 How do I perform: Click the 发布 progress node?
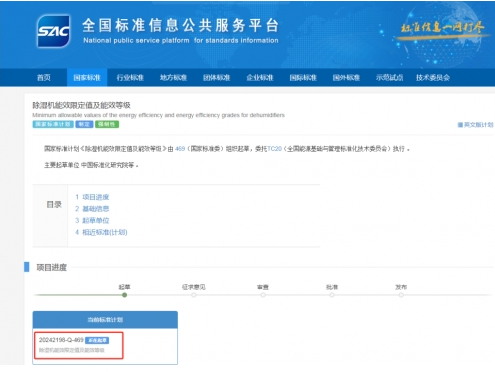pyautogui.click(x=401, y=295)
